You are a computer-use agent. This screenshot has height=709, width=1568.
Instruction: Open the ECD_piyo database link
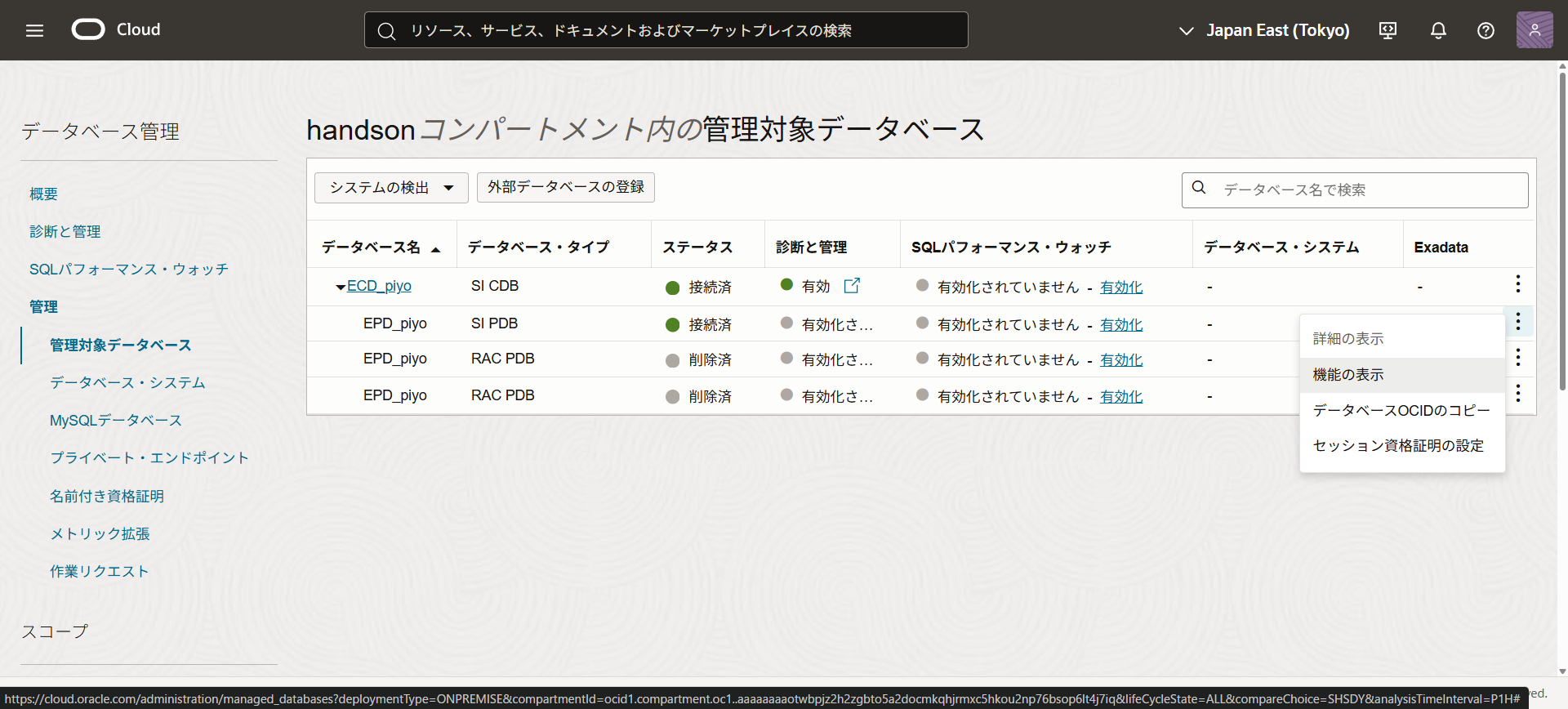379,286
